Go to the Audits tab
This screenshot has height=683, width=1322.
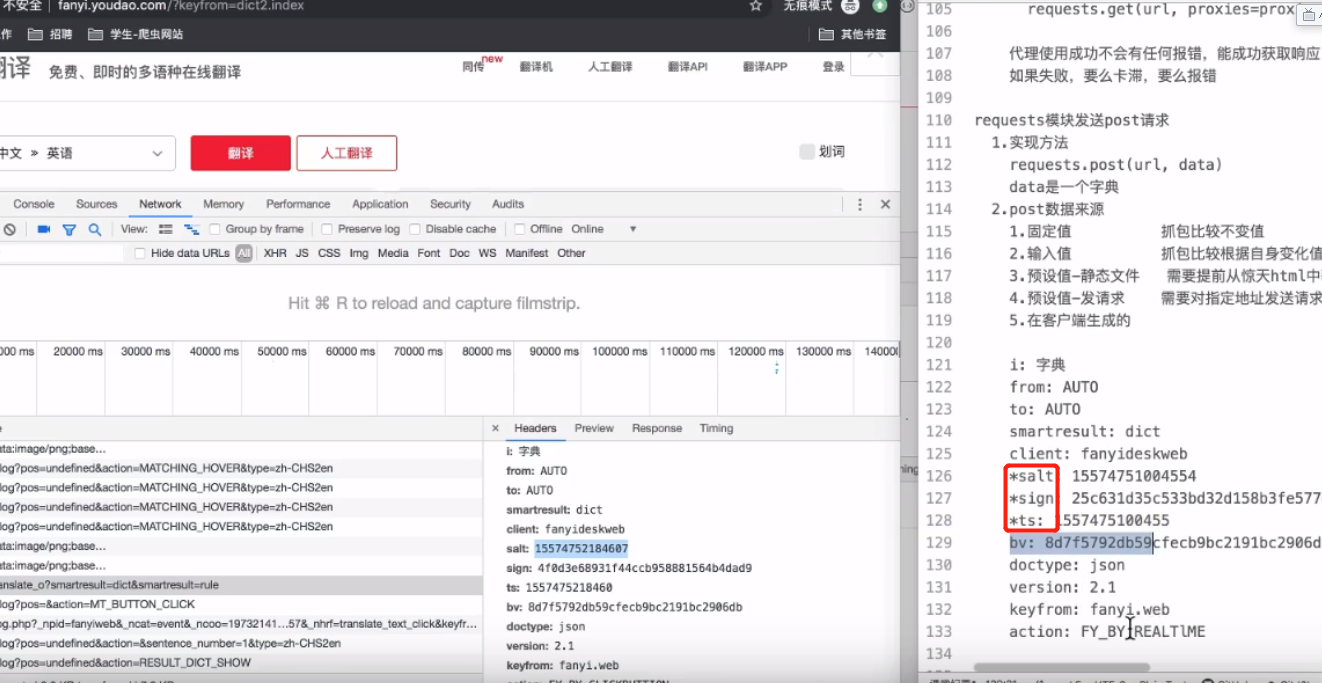click(508, 204)
